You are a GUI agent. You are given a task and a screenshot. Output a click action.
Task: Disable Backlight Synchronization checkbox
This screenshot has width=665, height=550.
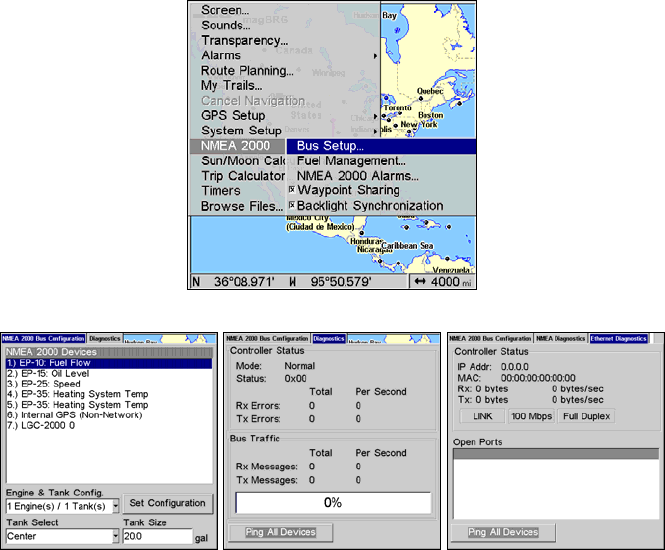coord(292,206)
